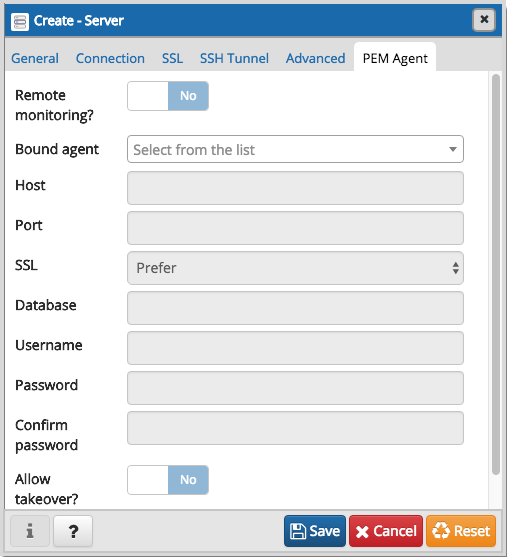
Task: Switch to the Connection tab
Action: [110, 58]
